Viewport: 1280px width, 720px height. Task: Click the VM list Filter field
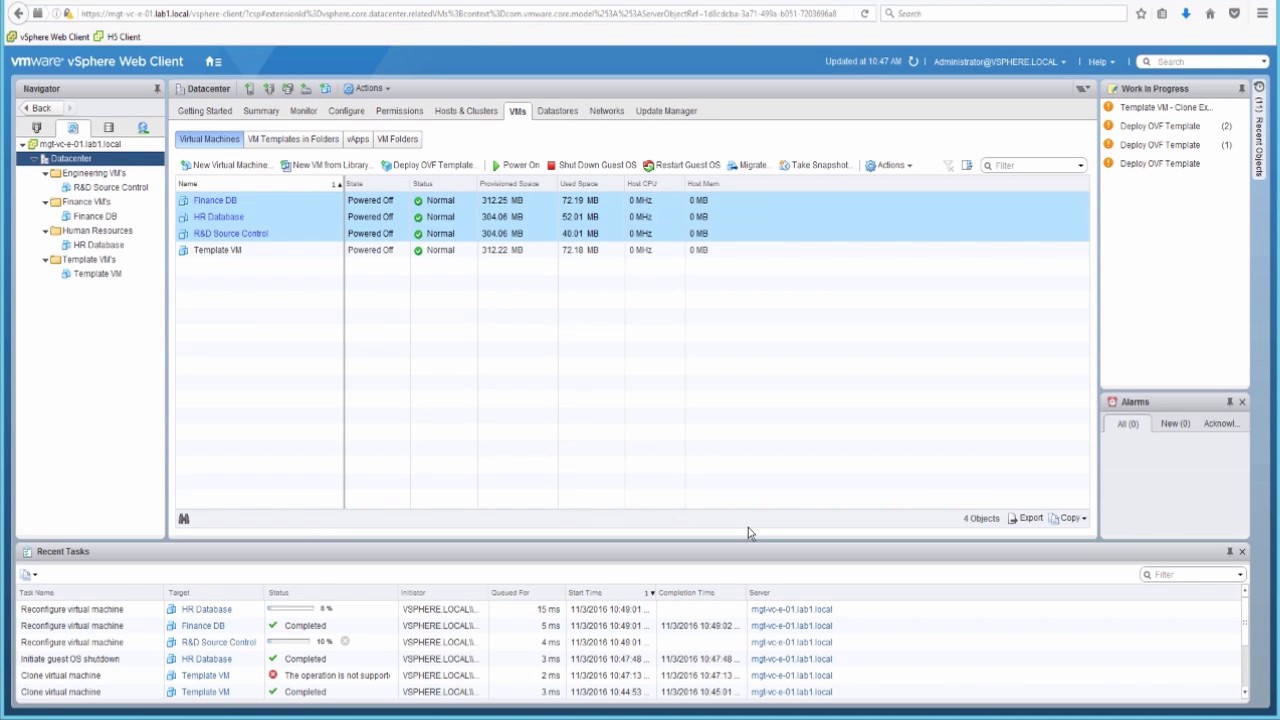[x=1033, y=165]
